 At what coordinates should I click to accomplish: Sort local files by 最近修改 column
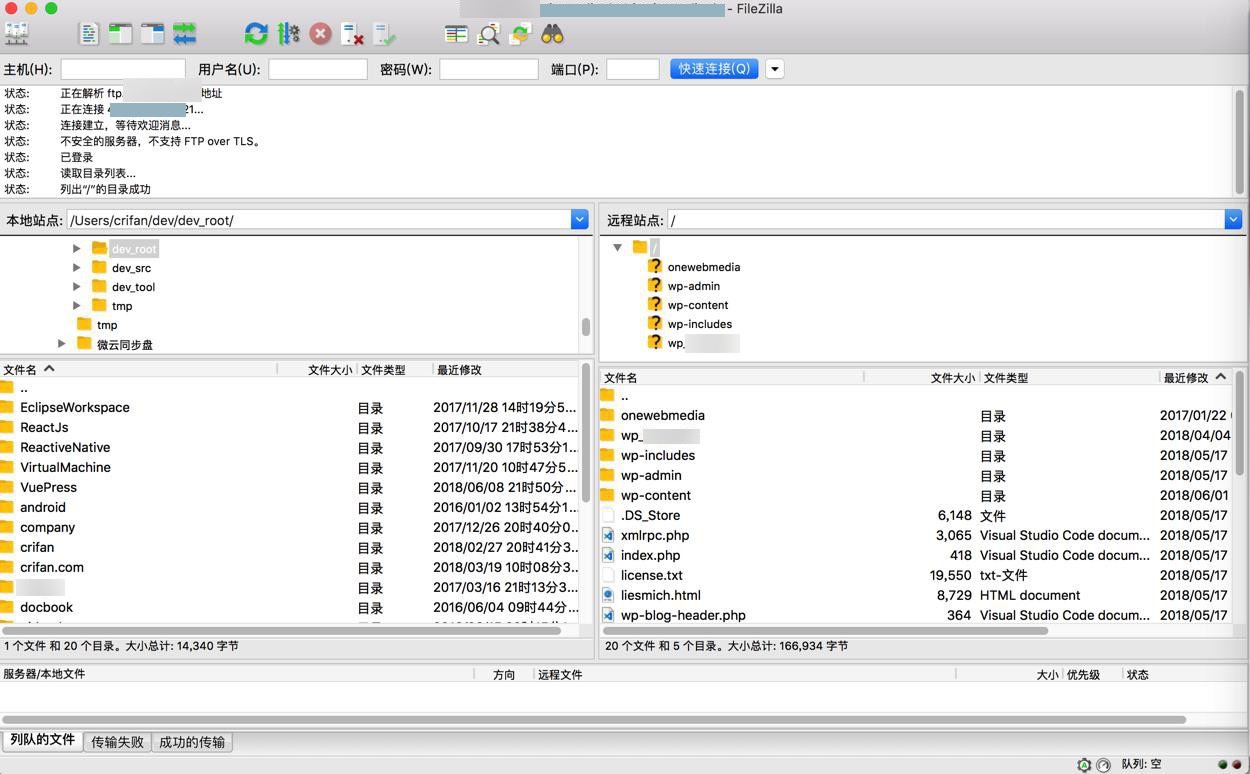click(505, 369)
